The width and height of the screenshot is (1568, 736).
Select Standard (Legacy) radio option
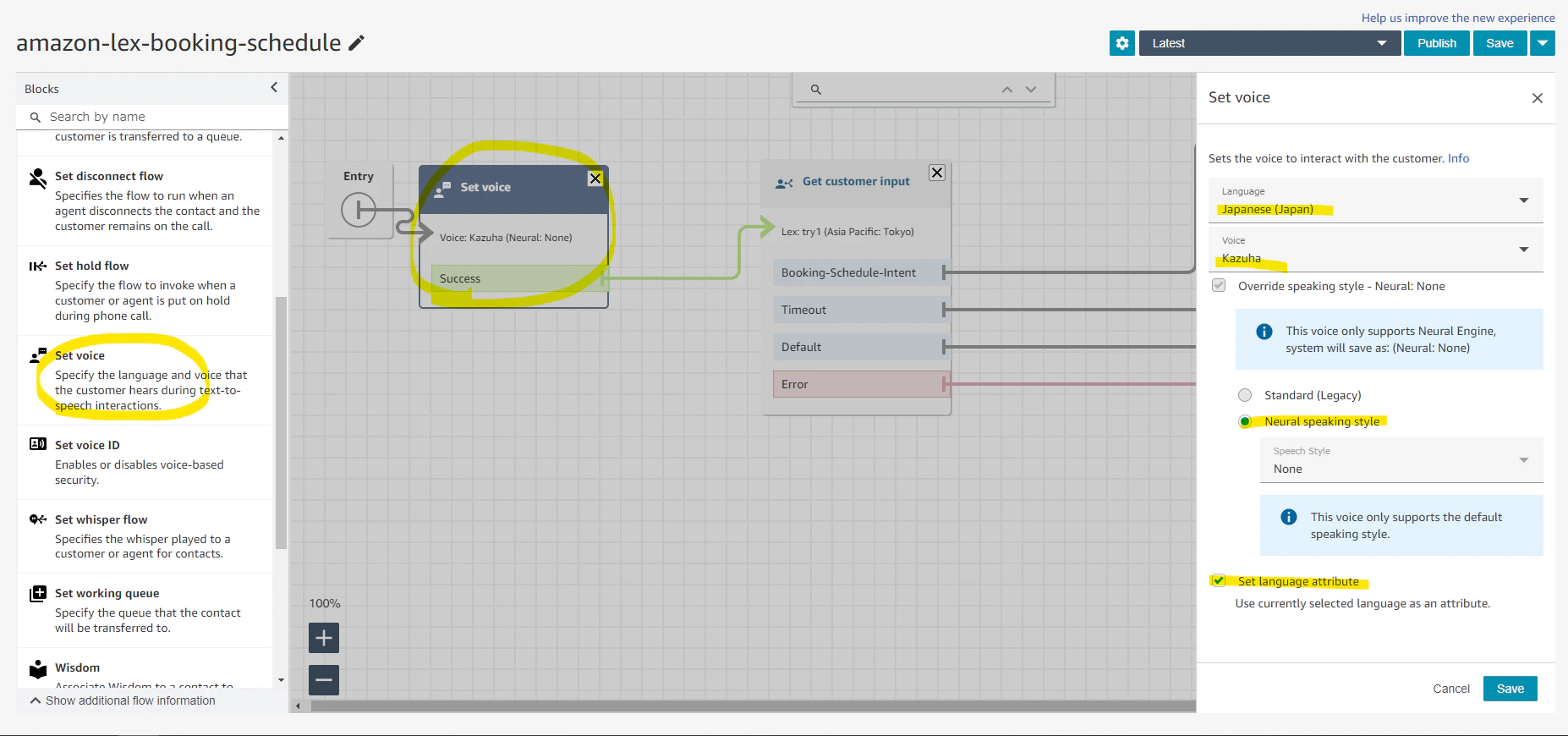[x=1245, y=395]
